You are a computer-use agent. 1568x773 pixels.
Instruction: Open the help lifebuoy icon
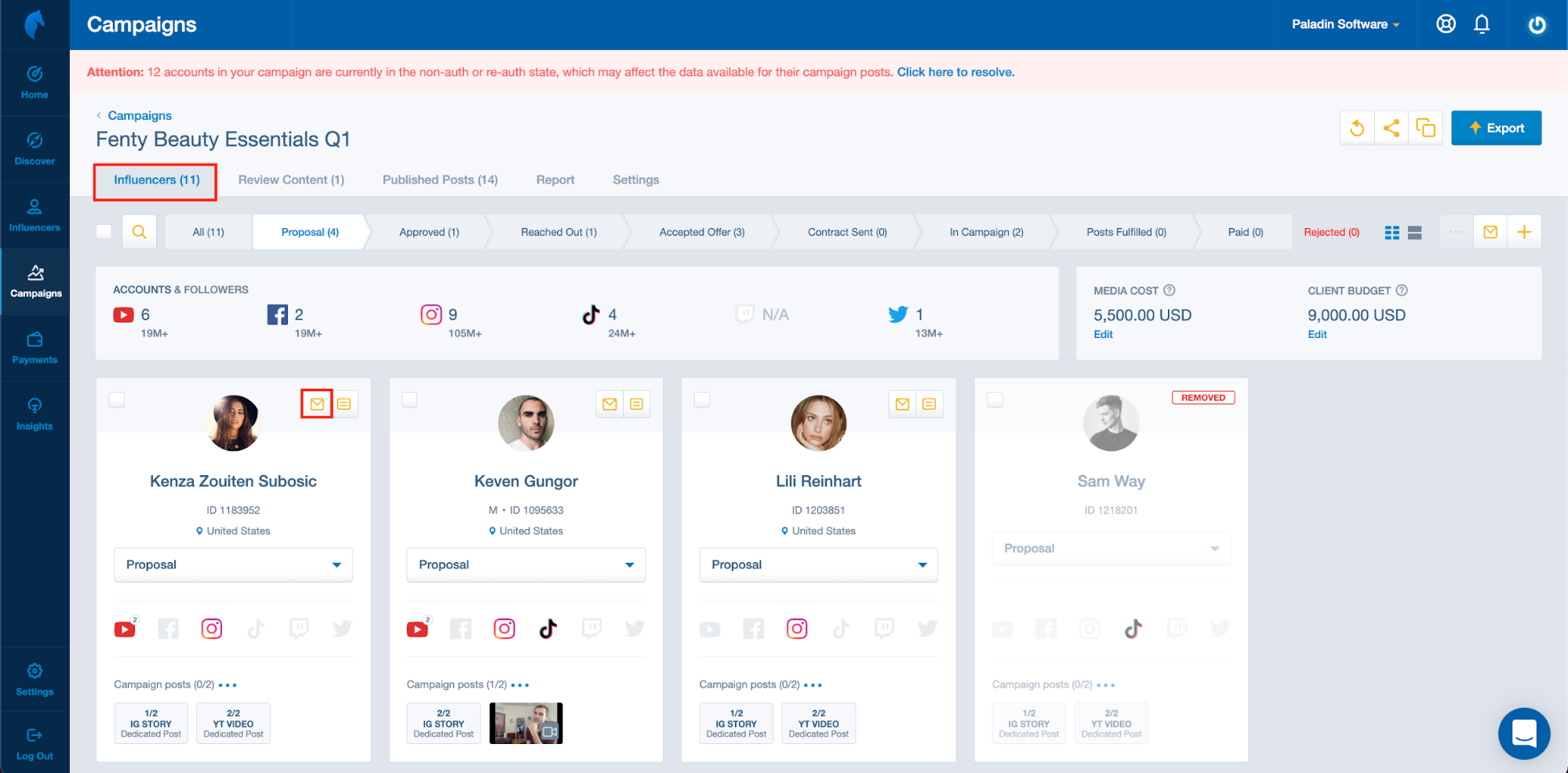[1446, 24]
